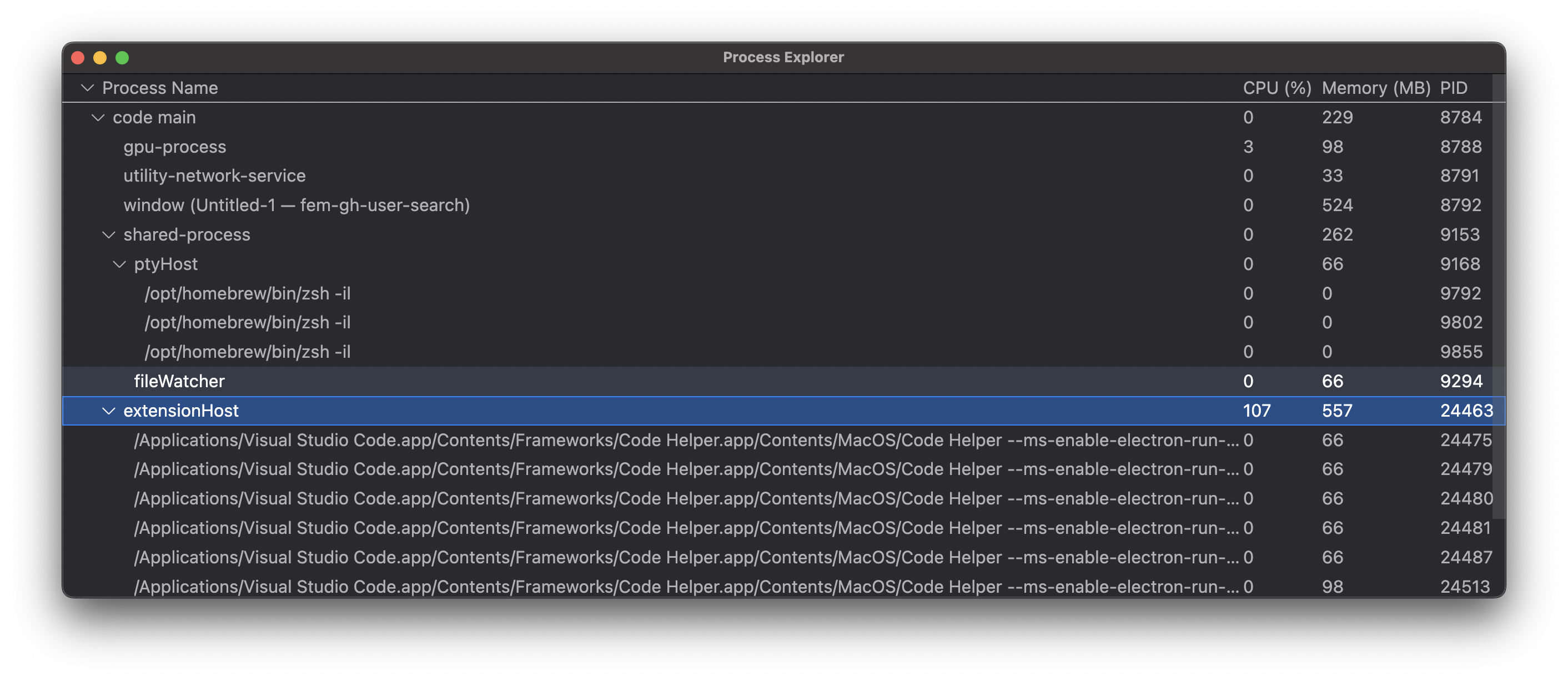Click the Memory (MB) column header

coord(1376,88)
